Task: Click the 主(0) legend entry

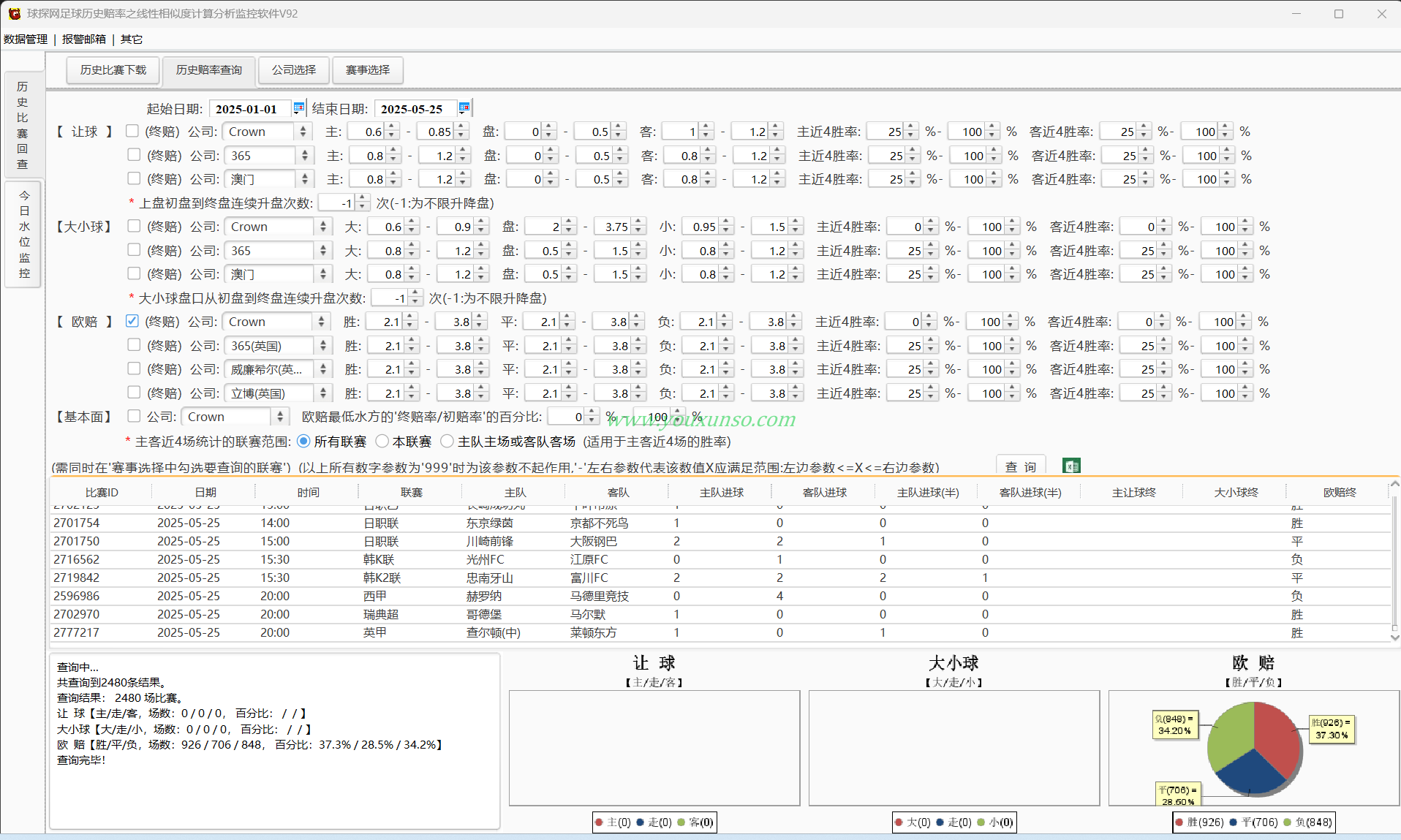Action: coord(613,822)
